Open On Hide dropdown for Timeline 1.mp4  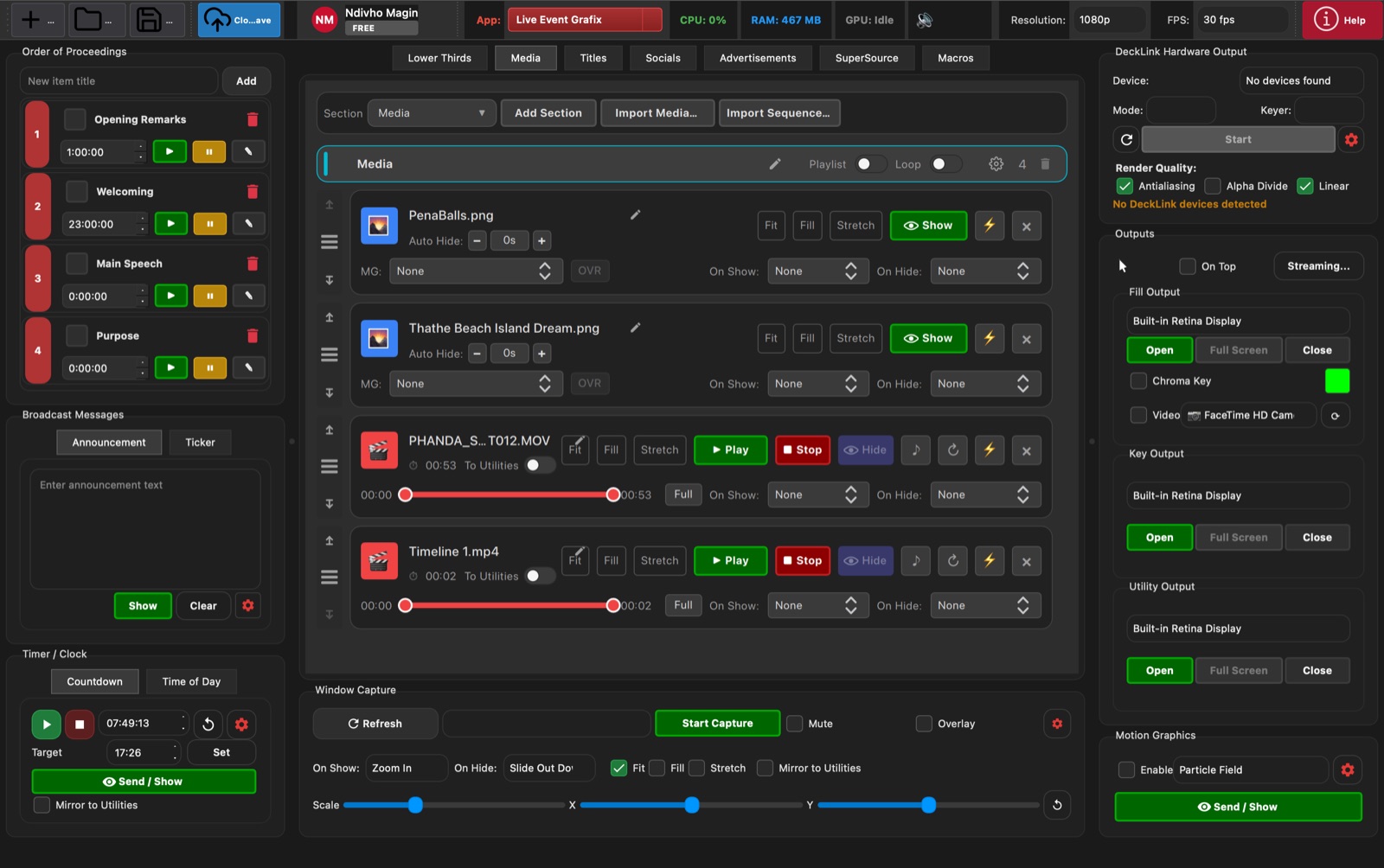click(x=985, y=606)
